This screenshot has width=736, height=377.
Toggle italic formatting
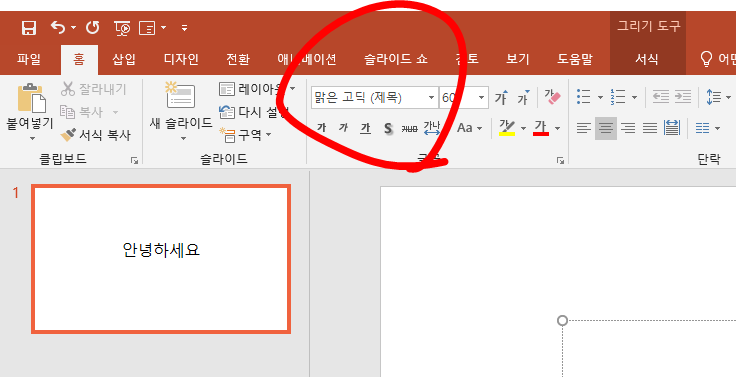click(x=344, y=128)
